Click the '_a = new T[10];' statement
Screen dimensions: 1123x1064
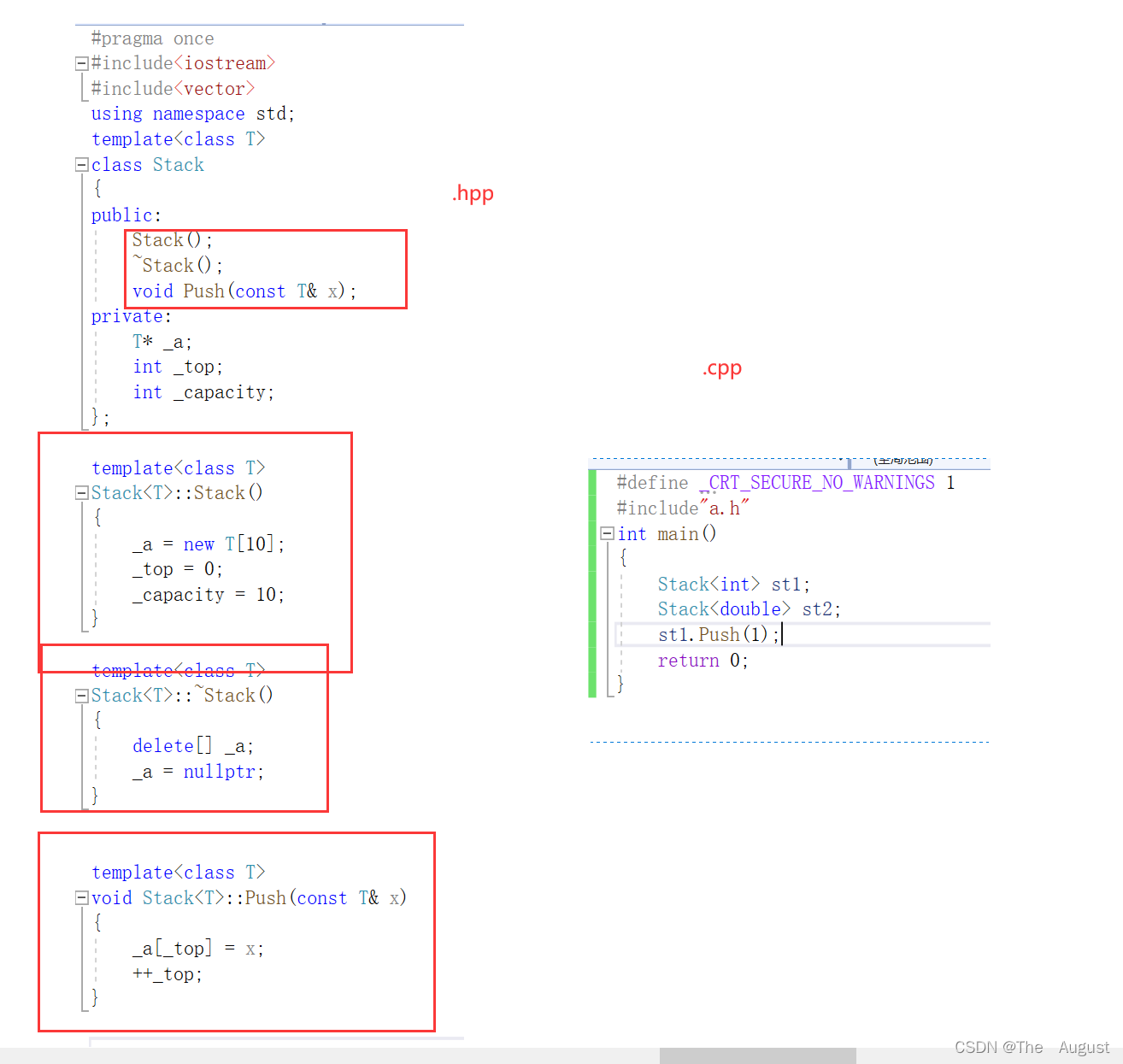[x=209, y=544]
